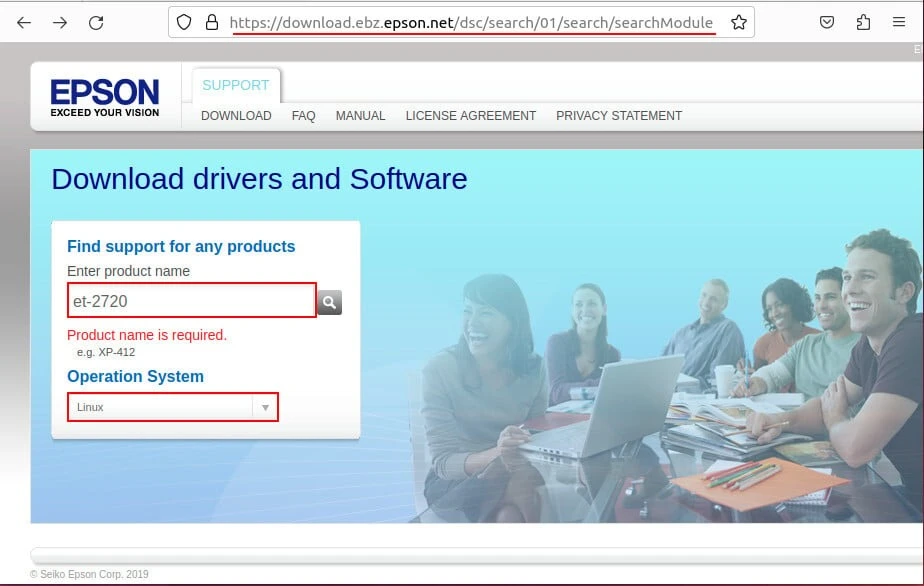Viewport: 924px width, 586px height.
Task: Reload the current page
Action: 96,22
